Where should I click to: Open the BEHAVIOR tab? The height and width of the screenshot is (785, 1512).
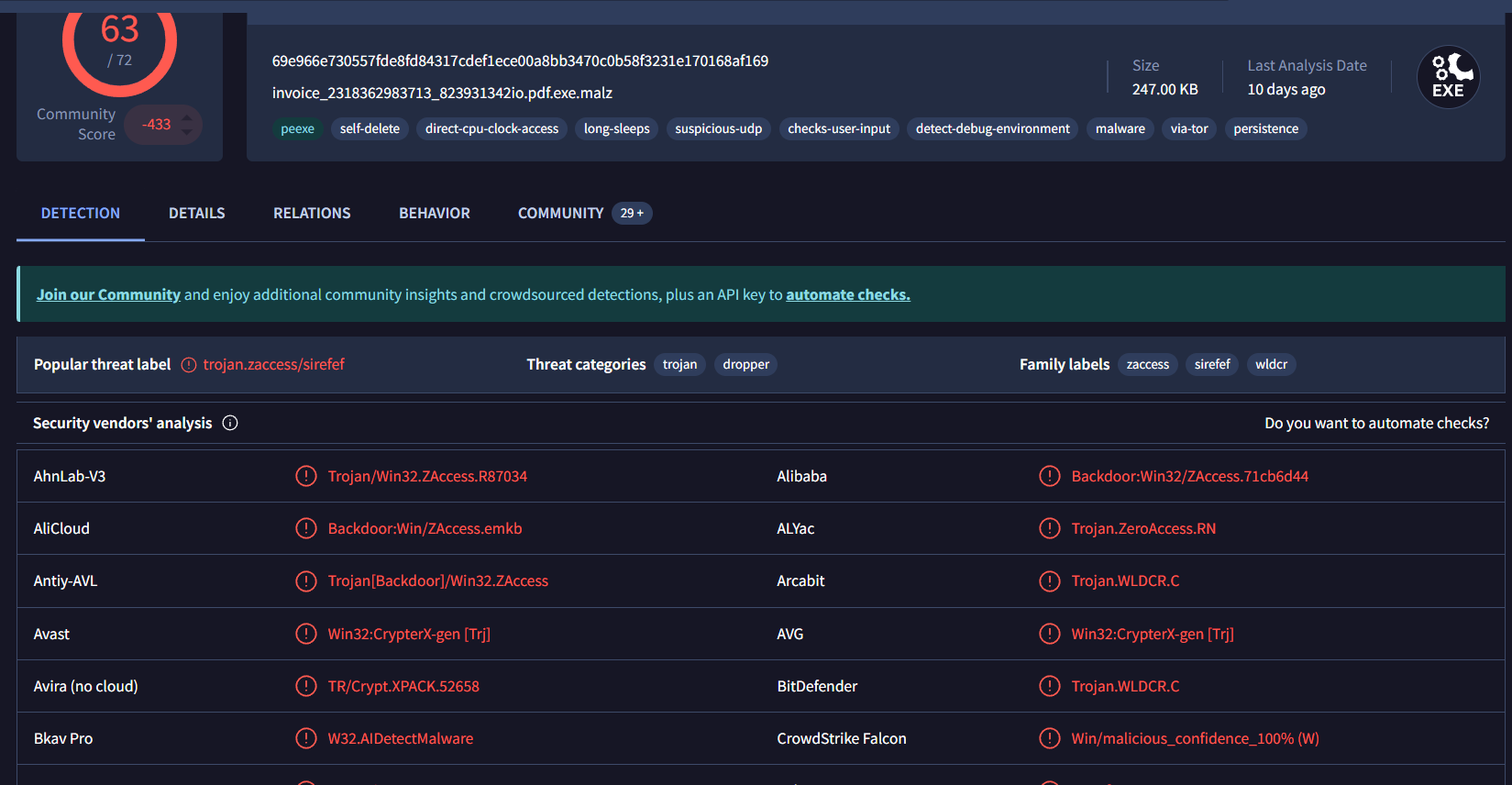(x=434, y=213)
